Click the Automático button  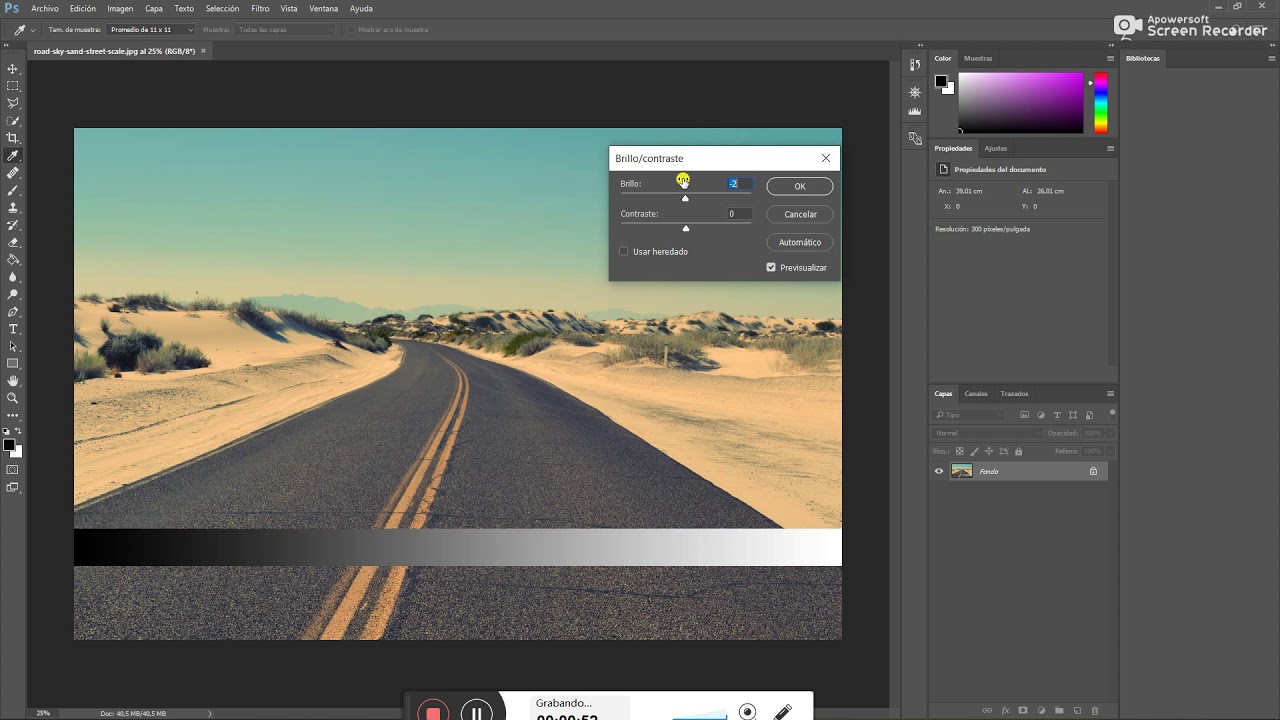800,242
